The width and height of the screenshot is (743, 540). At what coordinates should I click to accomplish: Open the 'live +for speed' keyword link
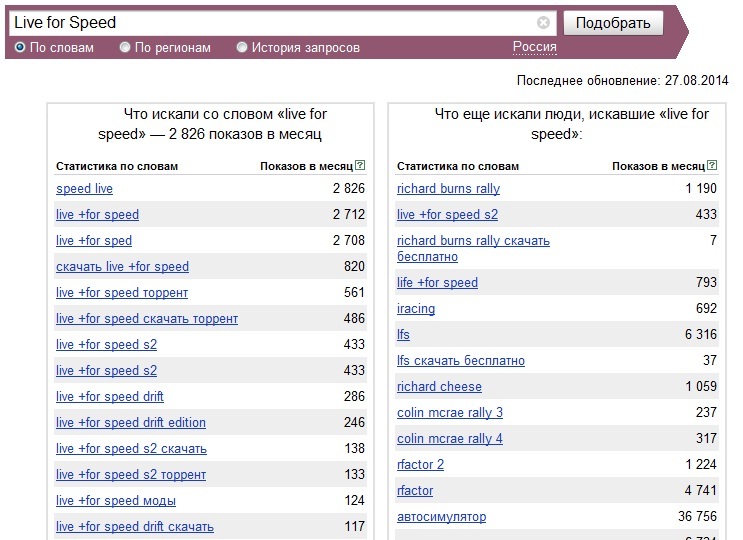coord(98,215)
